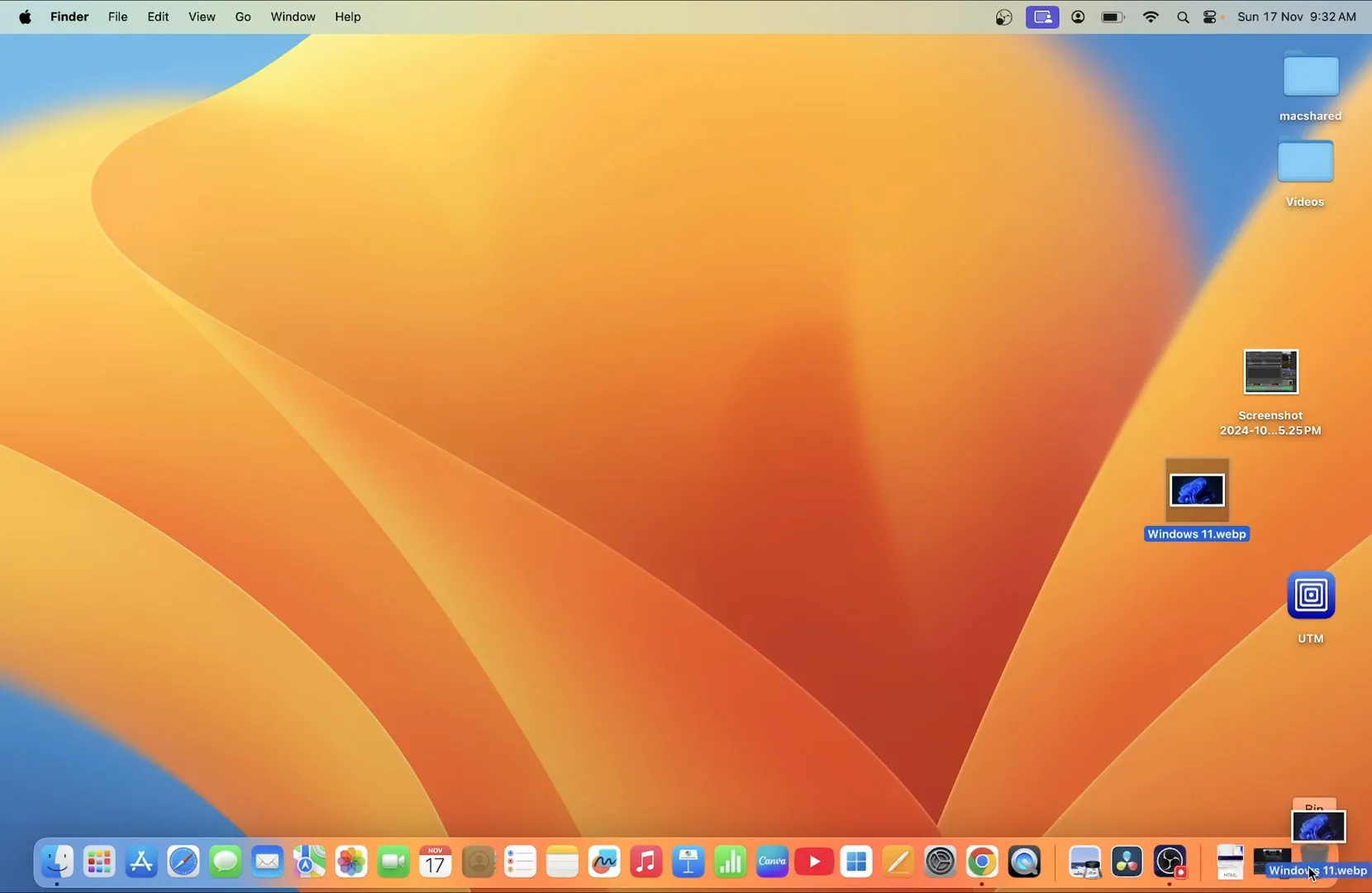This screenshot has height=893, width=1372.
Task: Open OBS Studio in the Dock
Action: (1170, 862)
